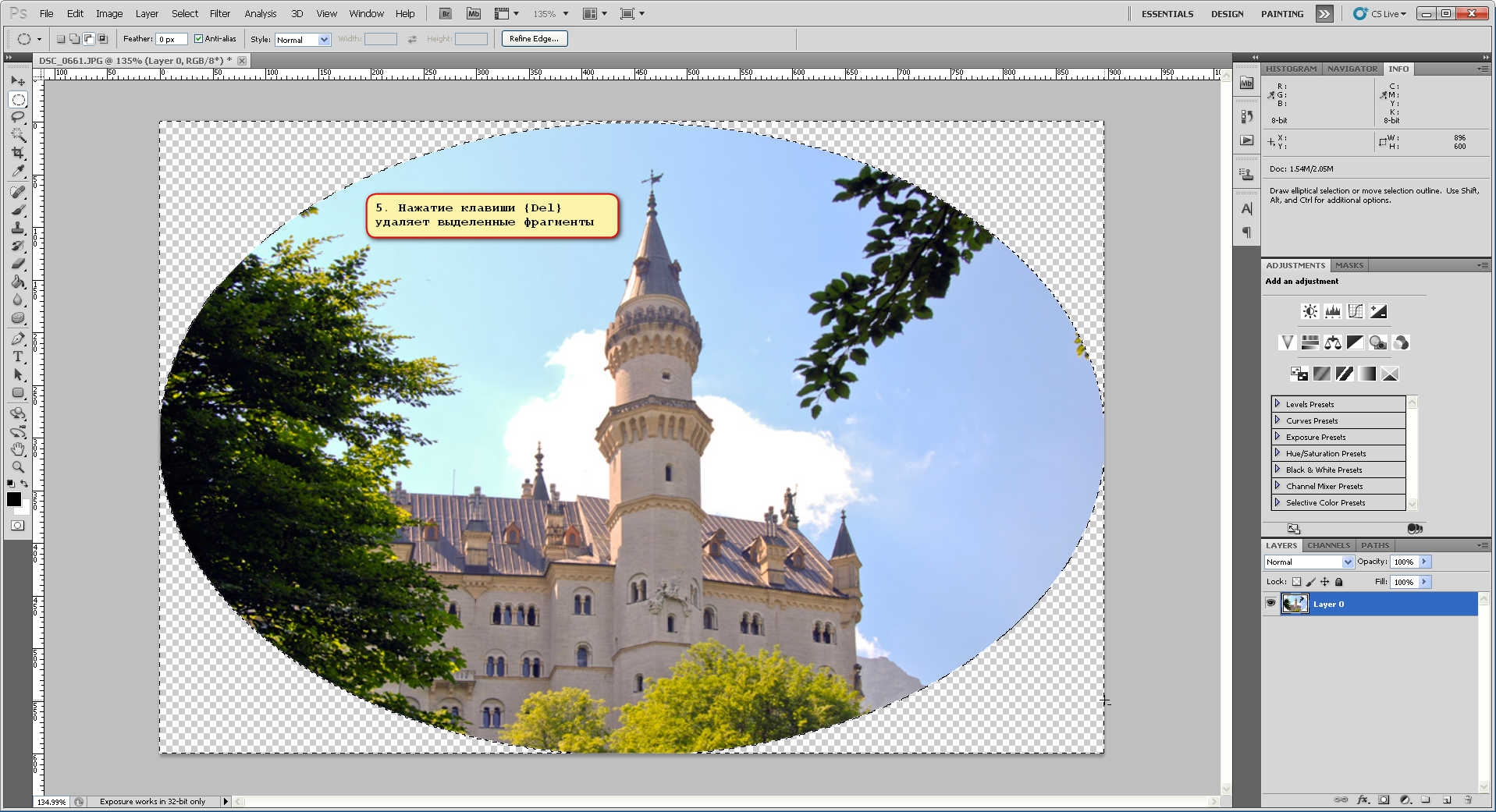This screenshot has width=1496, height=812.
Task: Create a new layer
Action: [1447, 800]
